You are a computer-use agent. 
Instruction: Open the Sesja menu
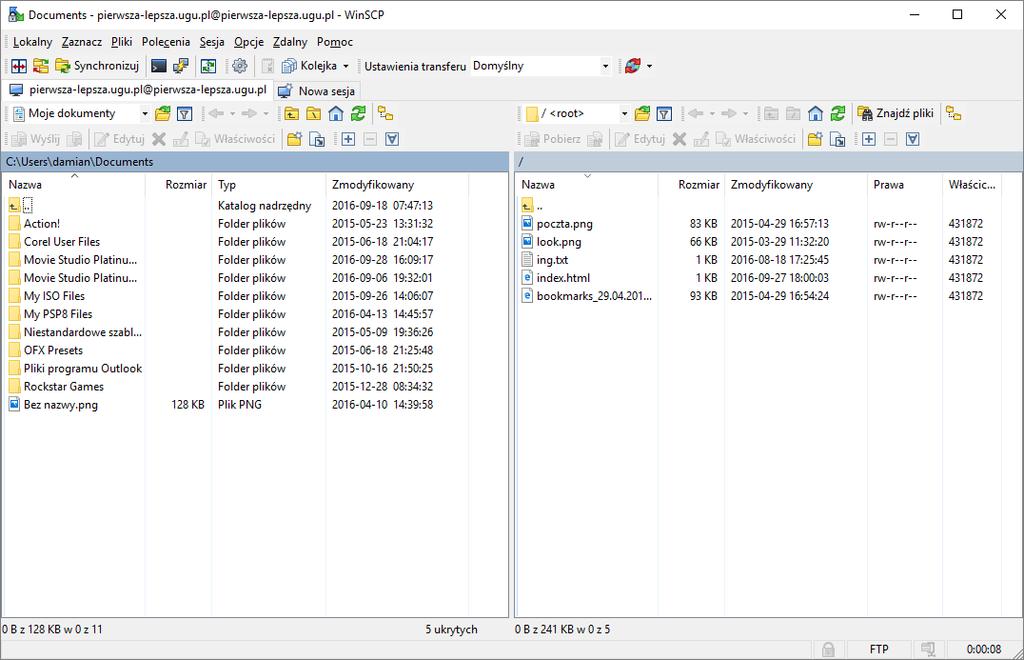(212, 42)
